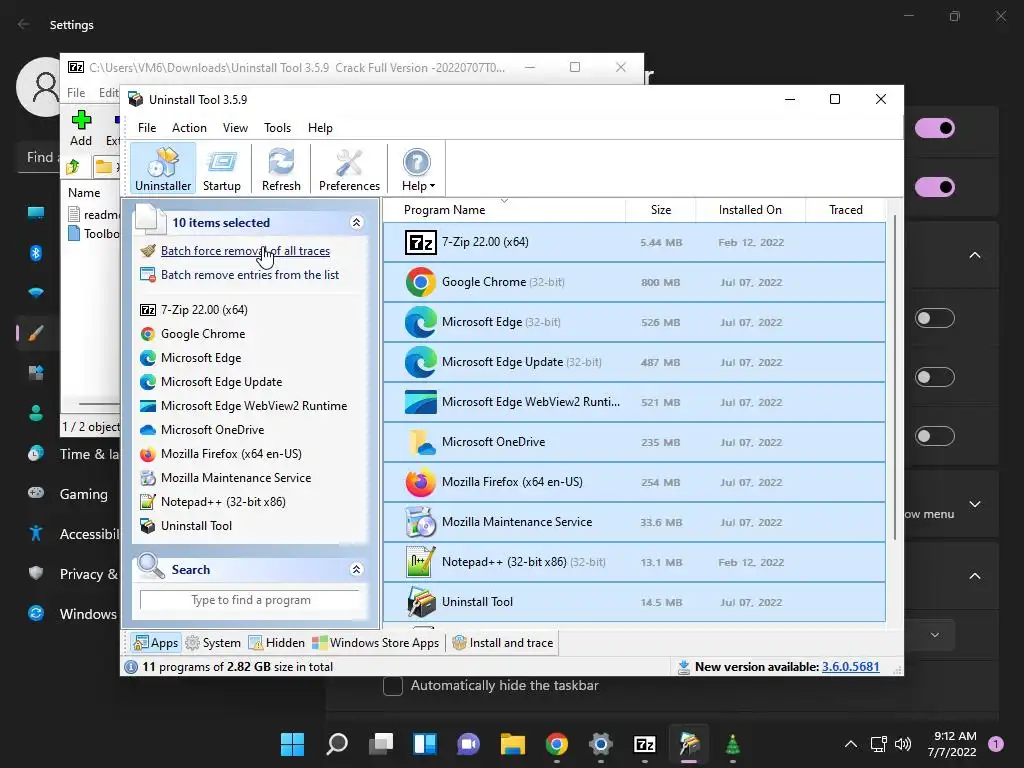The height and width of the screenshot is (768, 1024).
Task: Click Batch force removal of all traces
Action: [245, 251]
